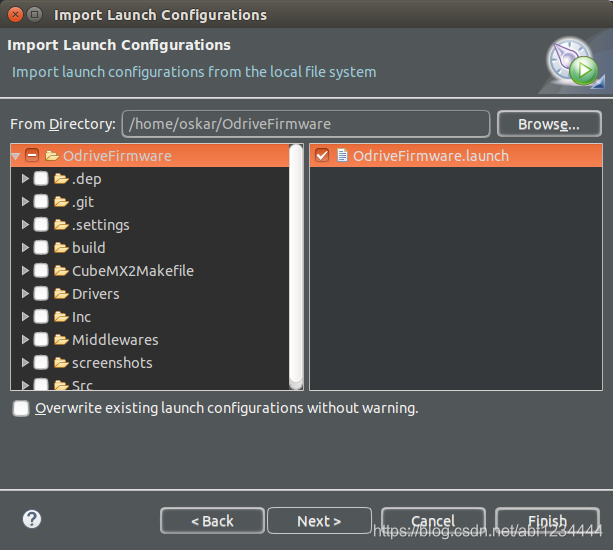This screenshot has height=550, width=613.
Task: Select the OdriveFirmware tree row label
Action: (117, 156)
